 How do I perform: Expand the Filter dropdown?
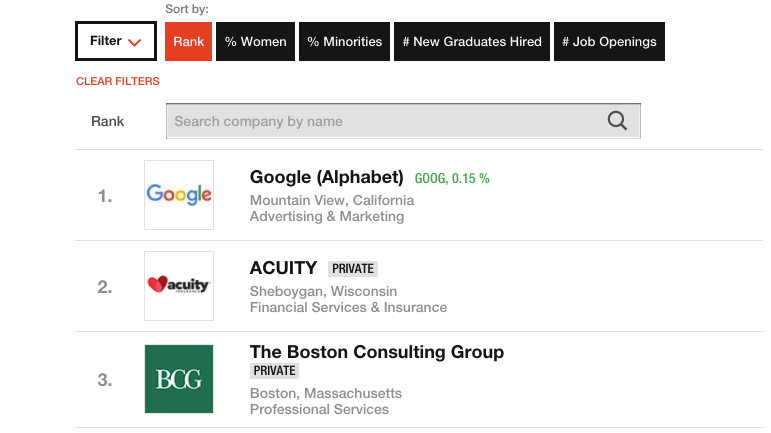click(116, 41)
